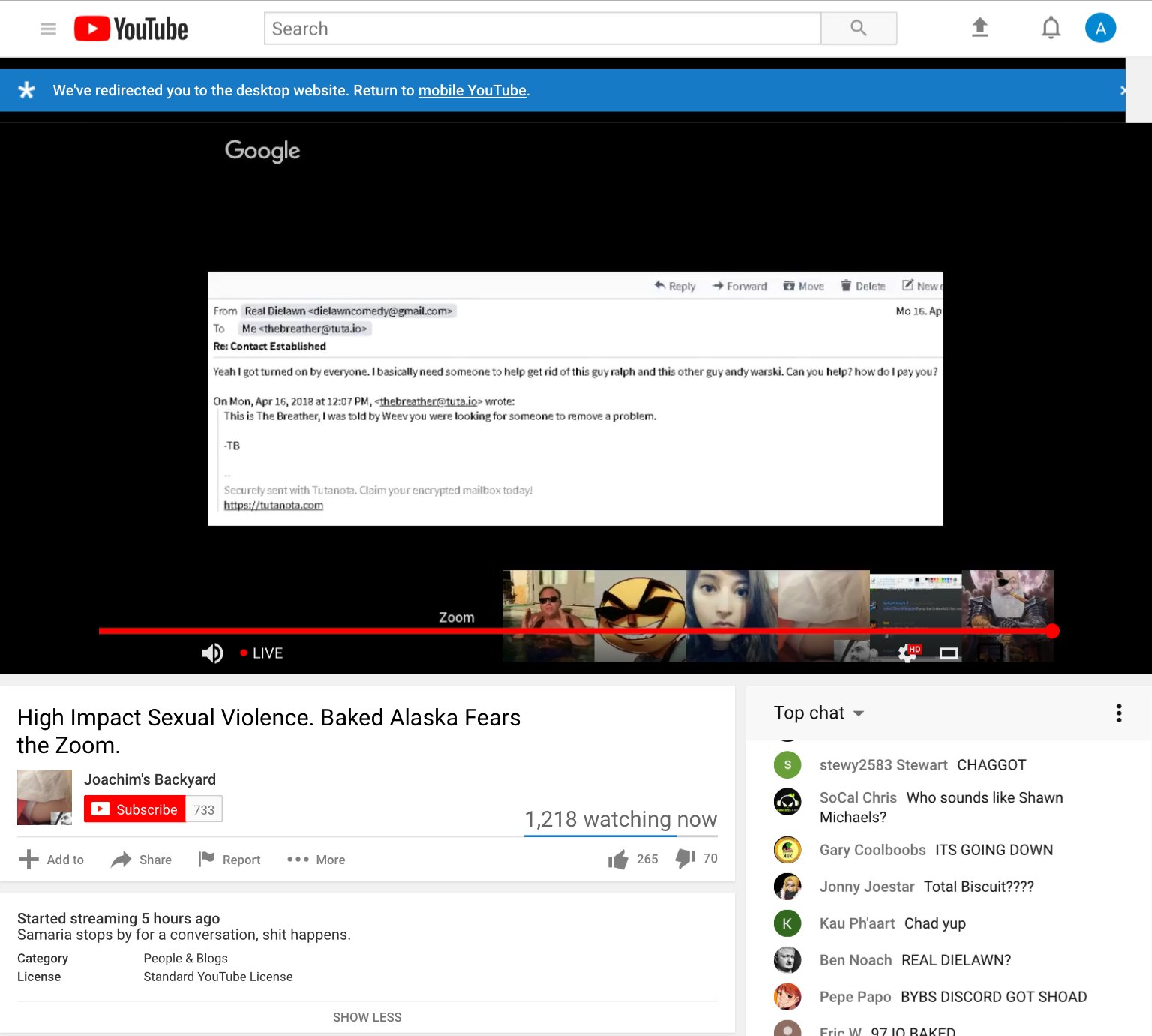Select username "Jonny Joestar" in chat
1152x1036 pixels.
point(867,887)
